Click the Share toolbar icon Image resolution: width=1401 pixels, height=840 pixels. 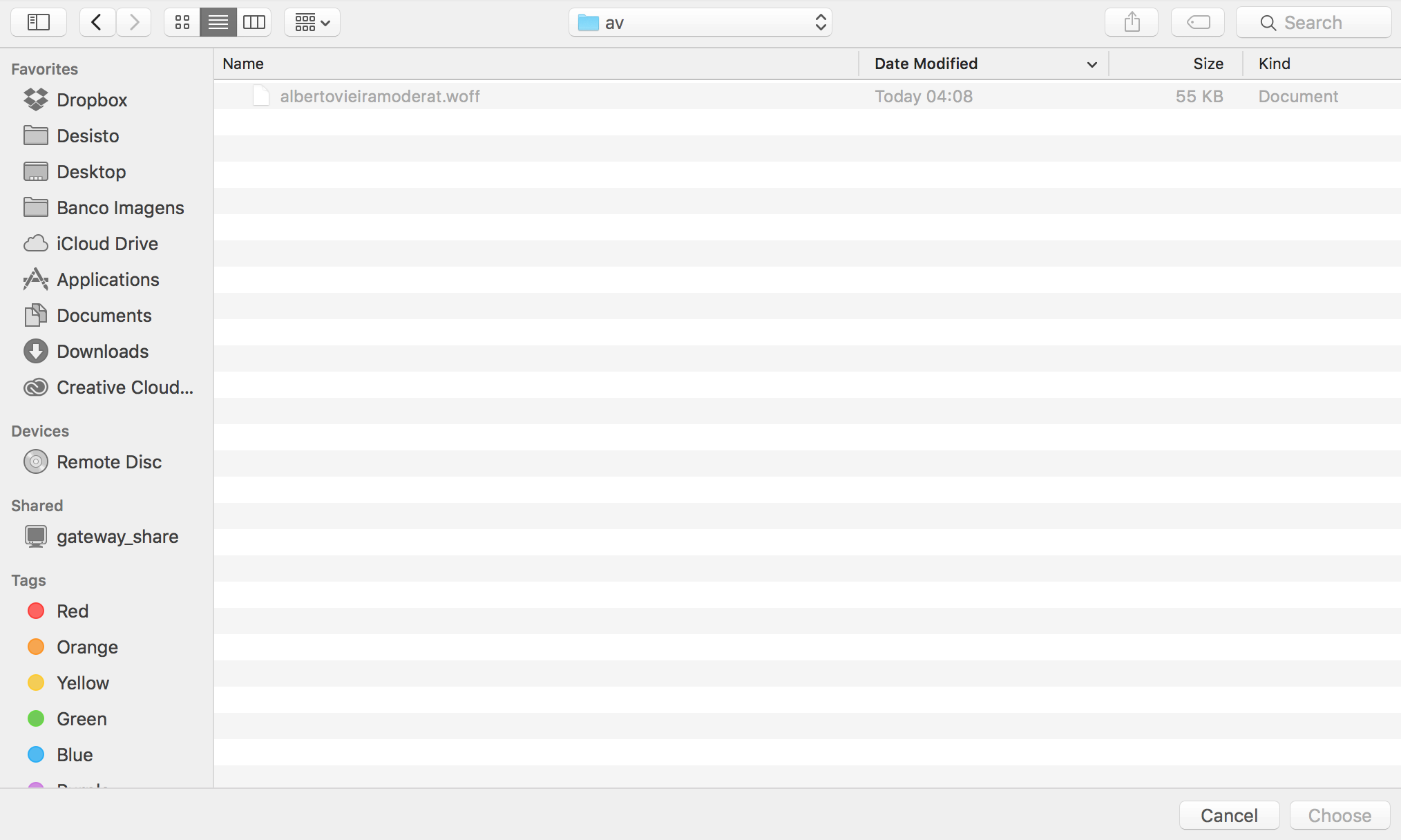[x=1132, y=22]
